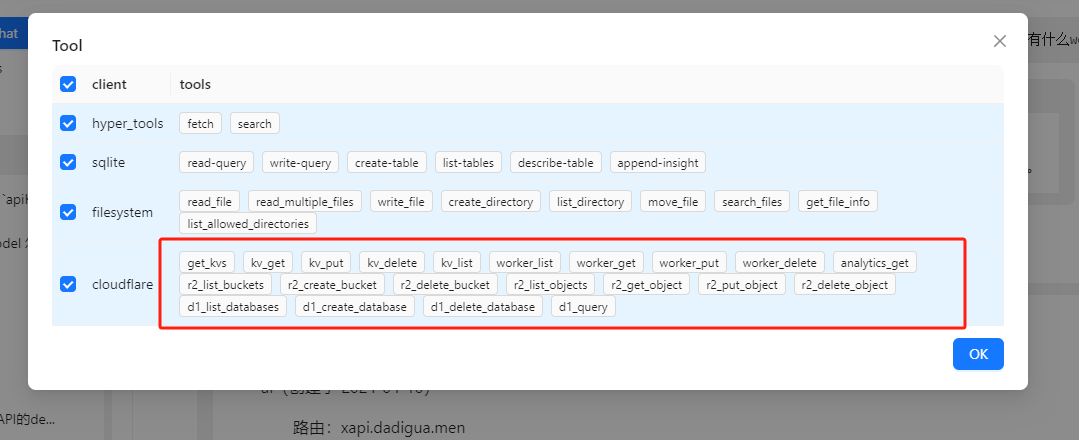
Task: Select the fetch tool tag
Action: (201, 124)
